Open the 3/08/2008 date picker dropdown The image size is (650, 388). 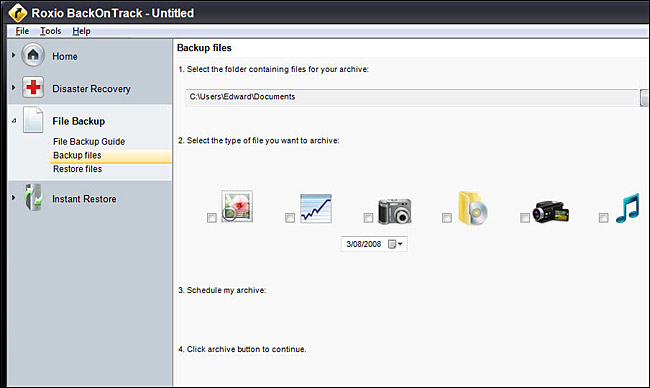[x=395, y=244]
